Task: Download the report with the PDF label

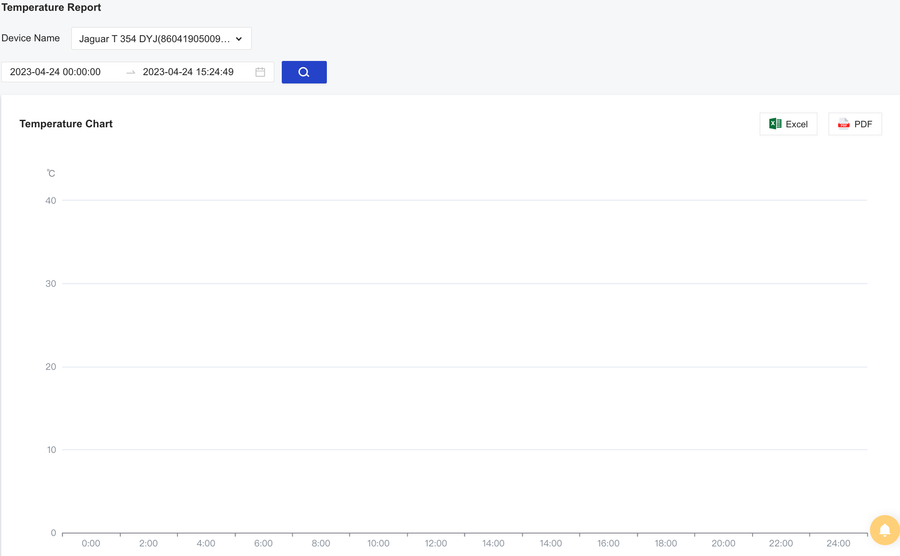Action: point(863,124)
